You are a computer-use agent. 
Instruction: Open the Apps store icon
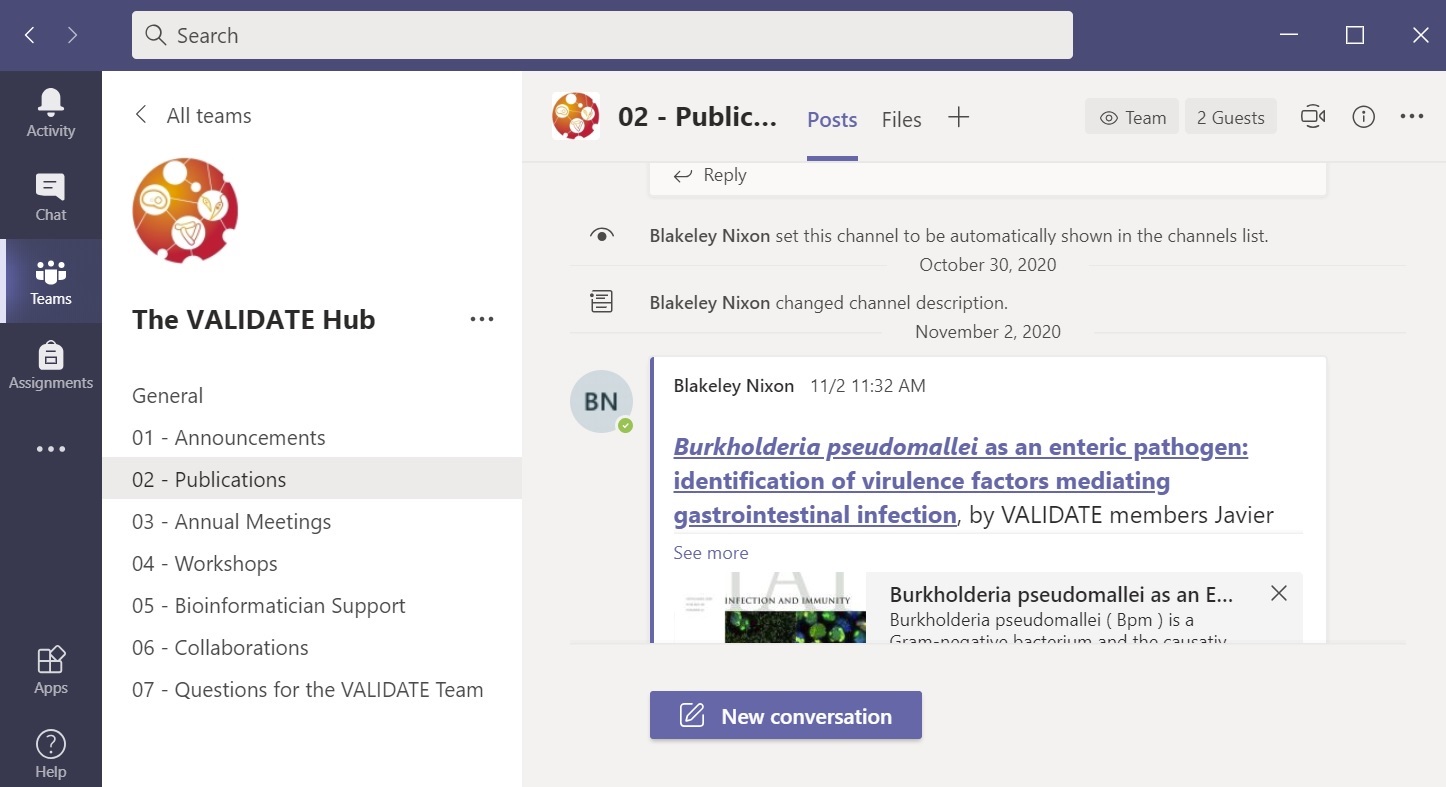[x=50, y=670]
